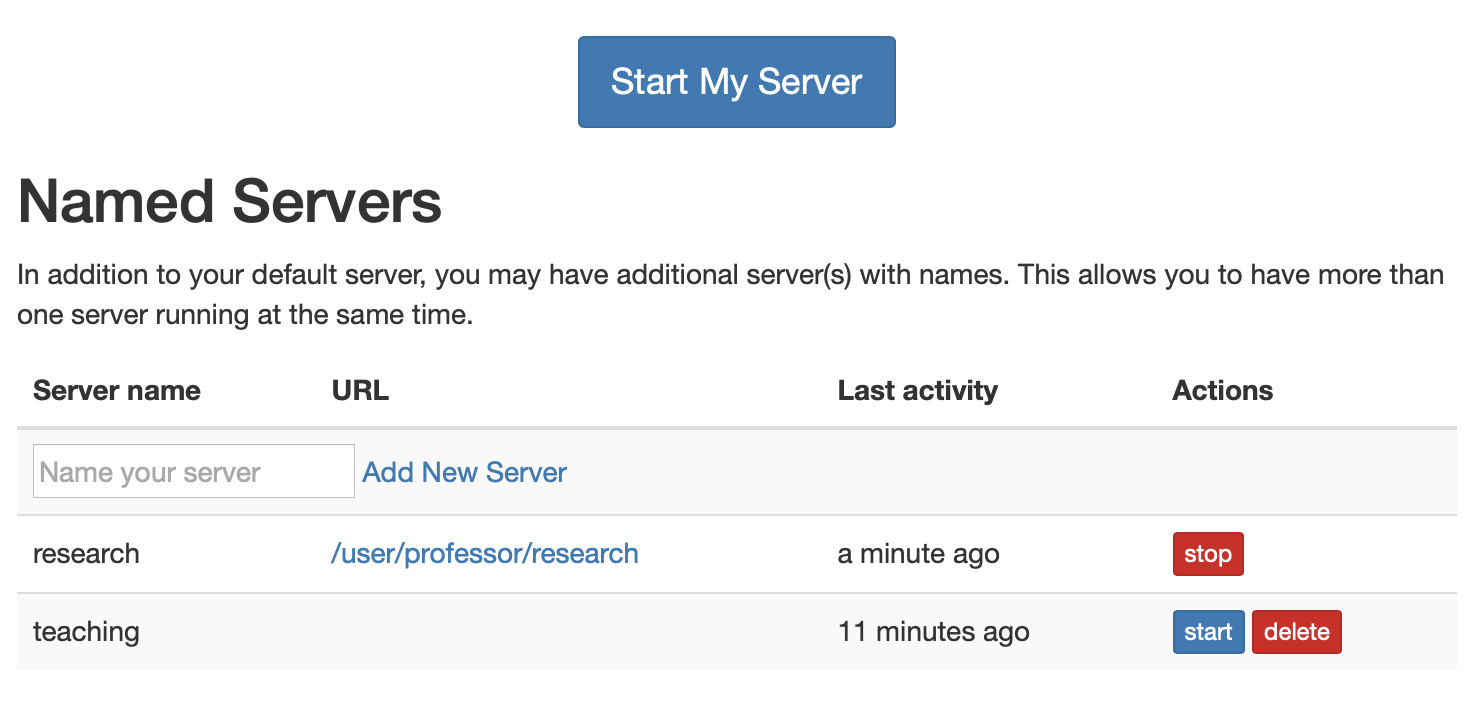Click the blue start action button
The height and width of the screenshot is (712, 1482).
coord(1208,631)
